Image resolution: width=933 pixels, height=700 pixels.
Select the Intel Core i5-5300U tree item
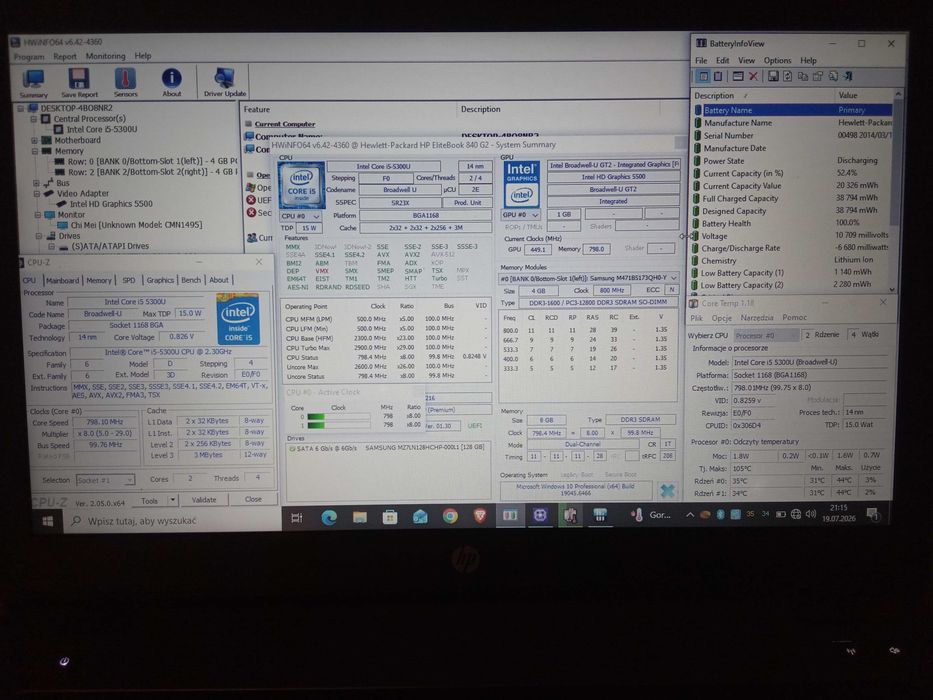[x=102, y=130]
